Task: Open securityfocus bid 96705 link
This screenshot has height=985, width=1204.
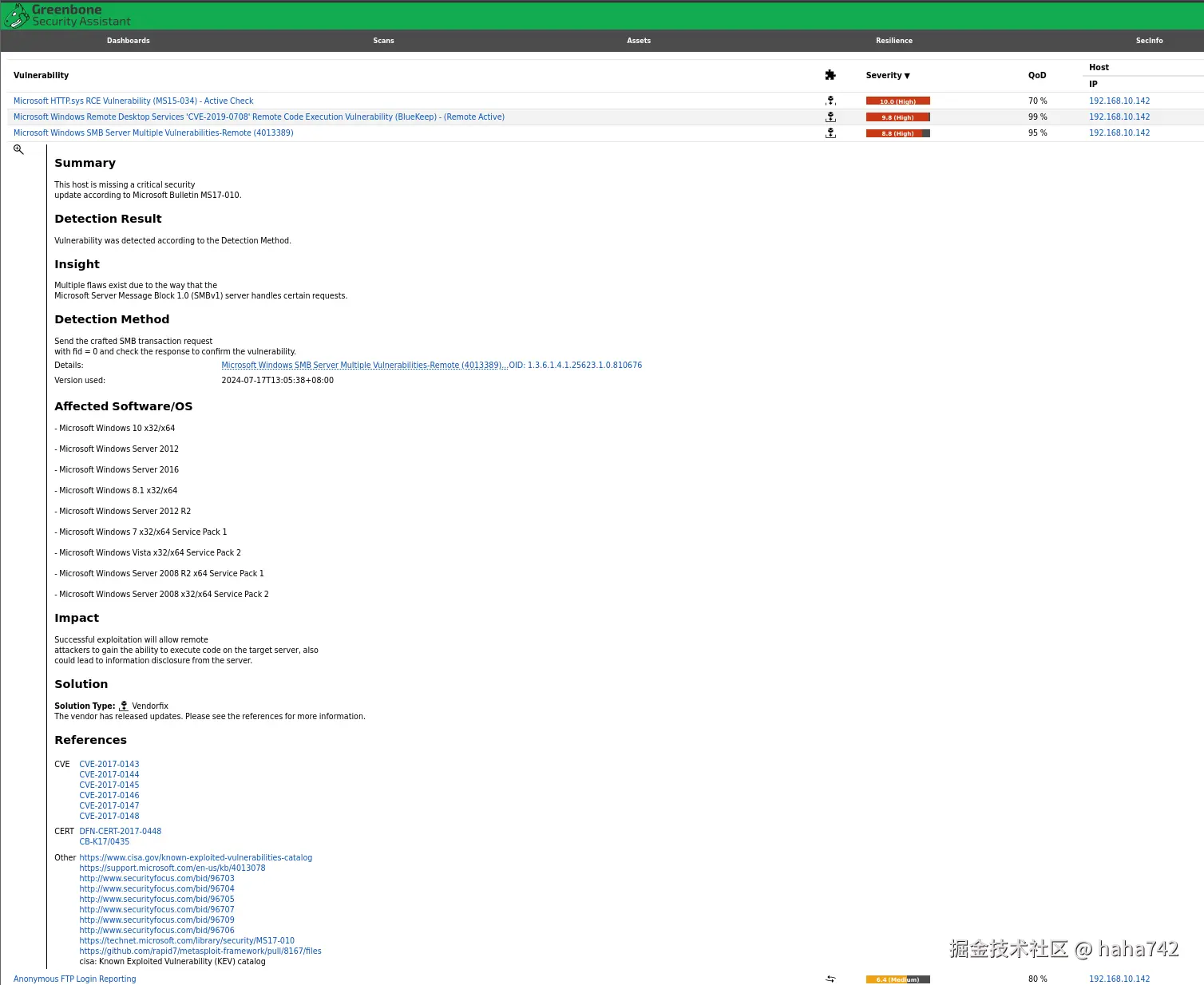Action: [157, 899]
